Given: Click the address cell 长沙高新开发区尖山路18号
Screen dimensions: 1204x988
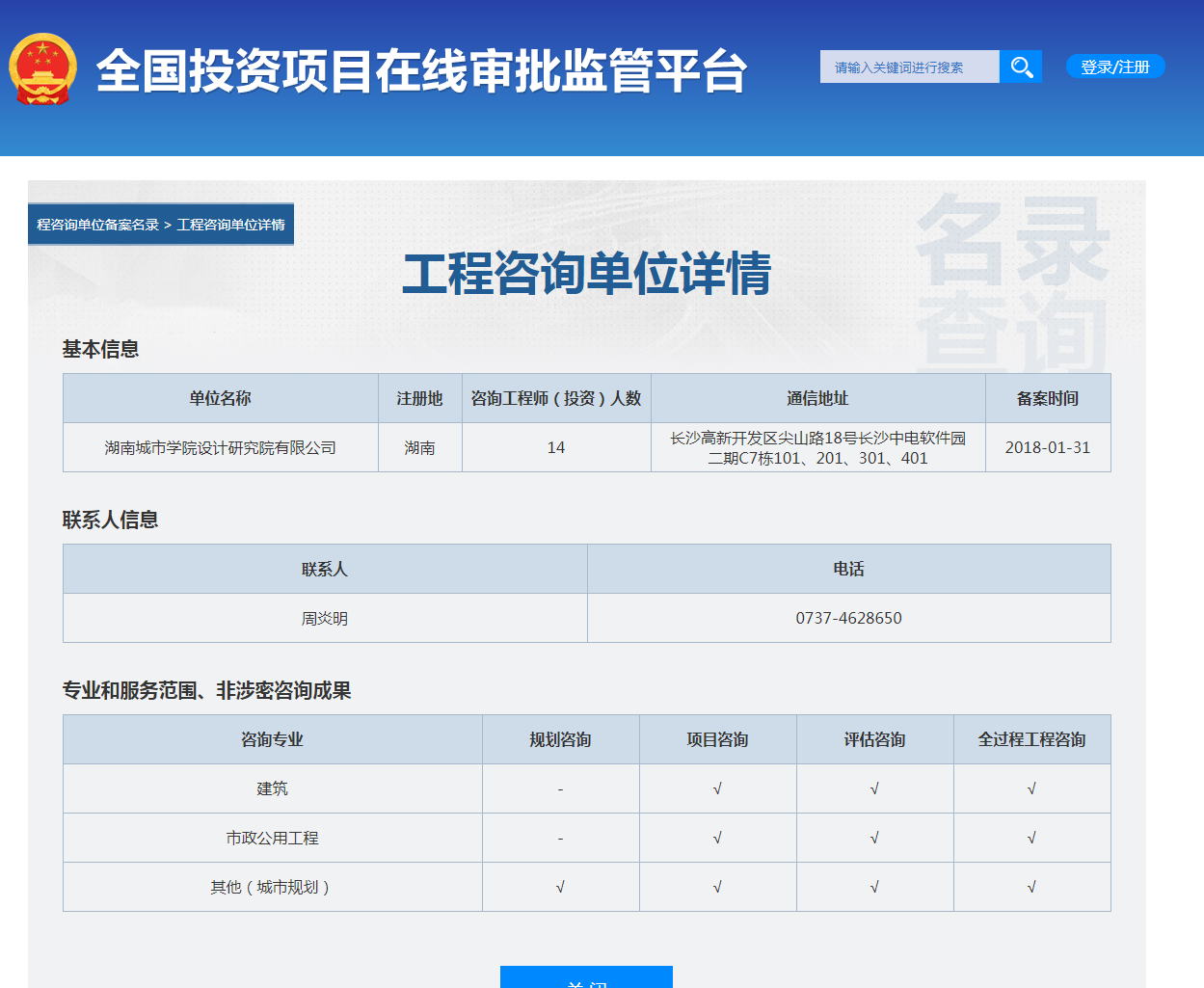Looking at the screenshot, I should [x=818, y=448].
